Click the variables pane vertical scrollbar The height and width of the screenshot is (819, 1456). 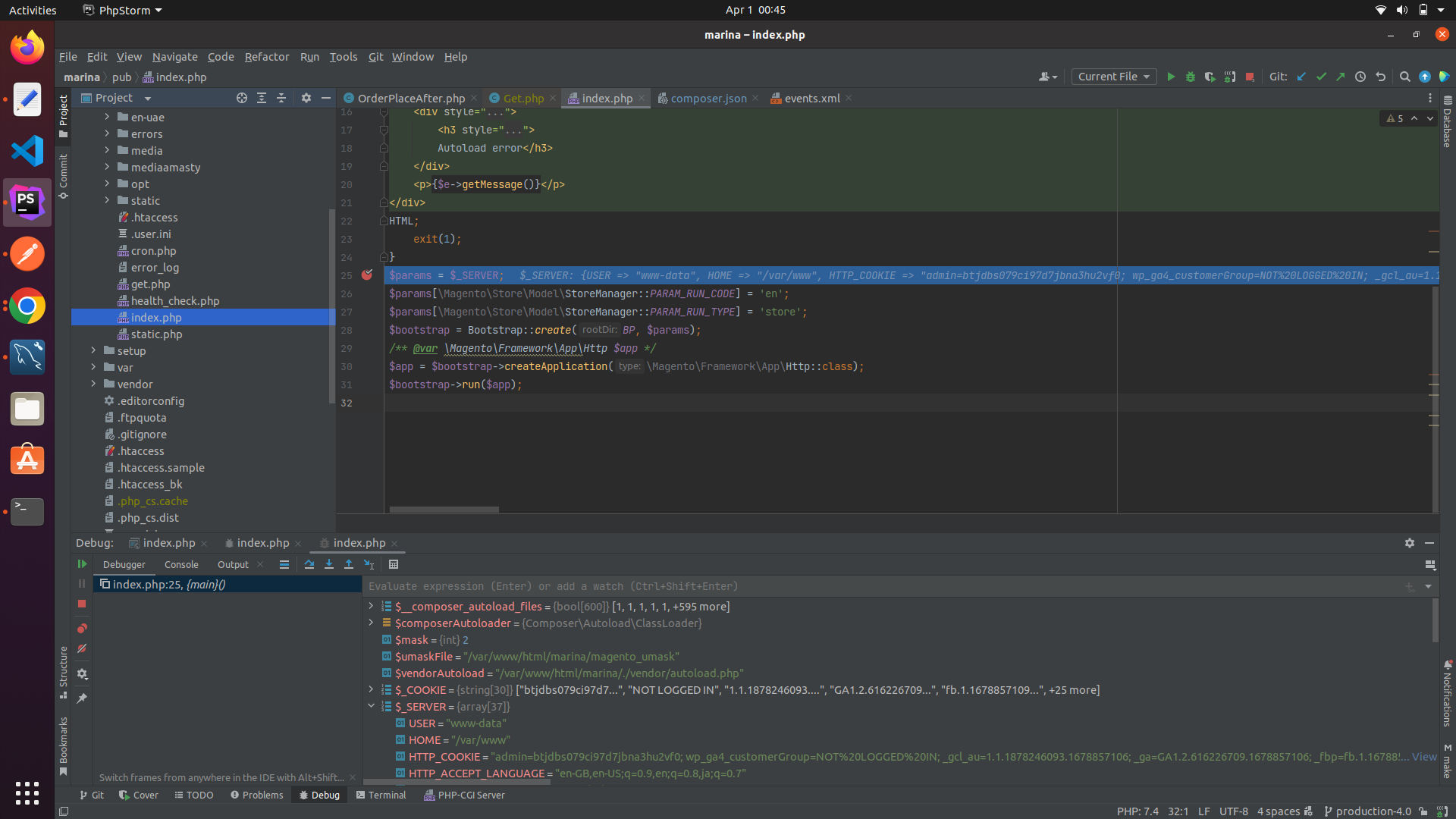point(1435,620)
